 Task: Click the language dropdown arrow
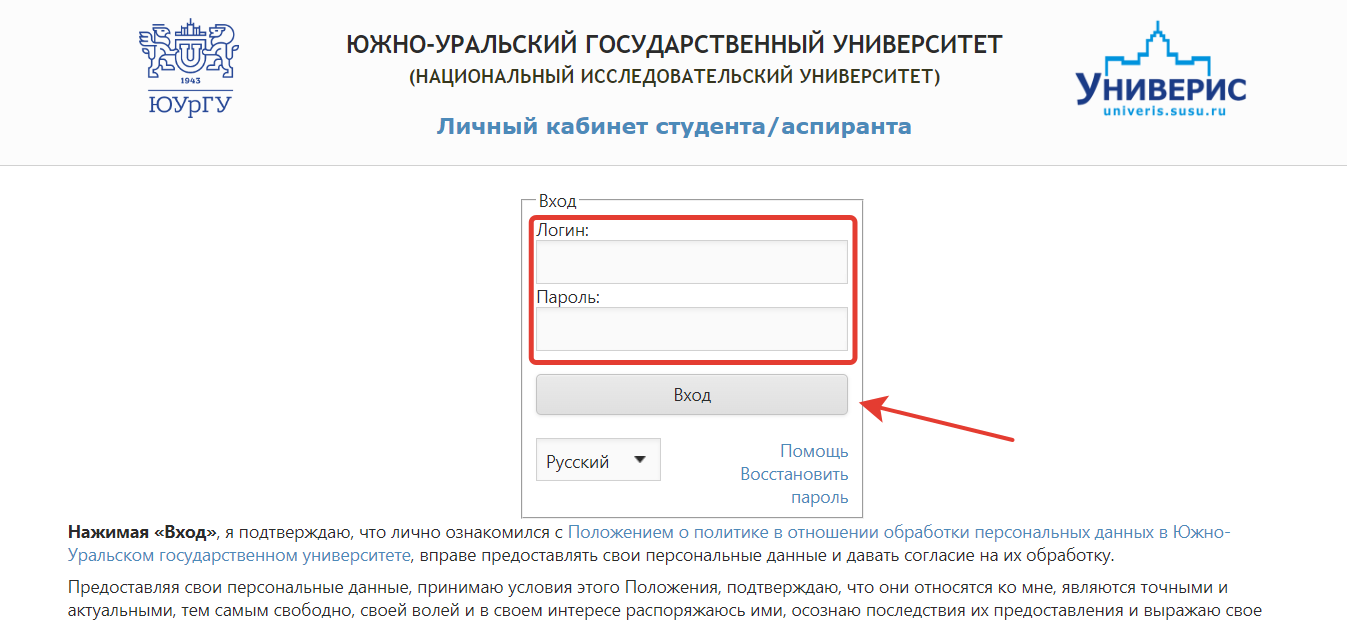click(640, 460)
